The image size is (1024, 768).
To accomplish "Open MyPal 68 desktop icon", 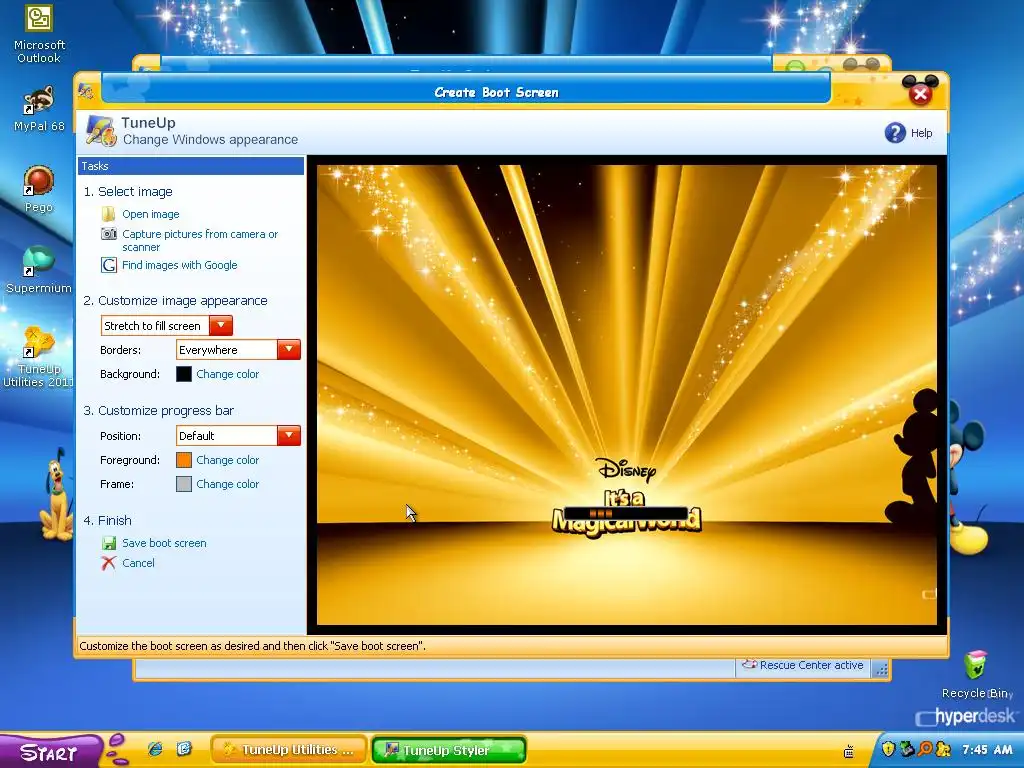I will tap(39, 109).
